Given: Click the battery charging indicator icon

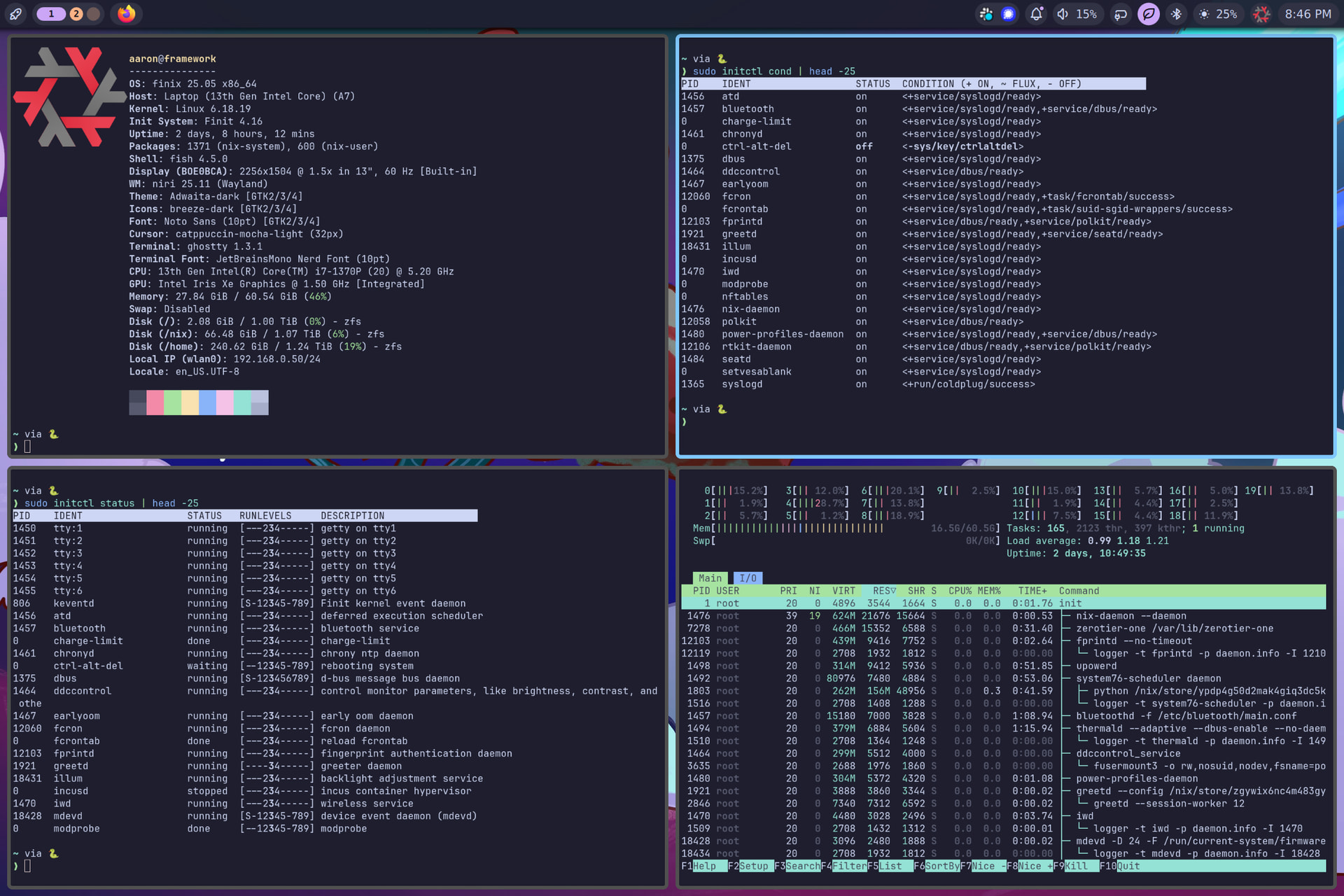Looking at the screenshot, I should point(1121,14).
